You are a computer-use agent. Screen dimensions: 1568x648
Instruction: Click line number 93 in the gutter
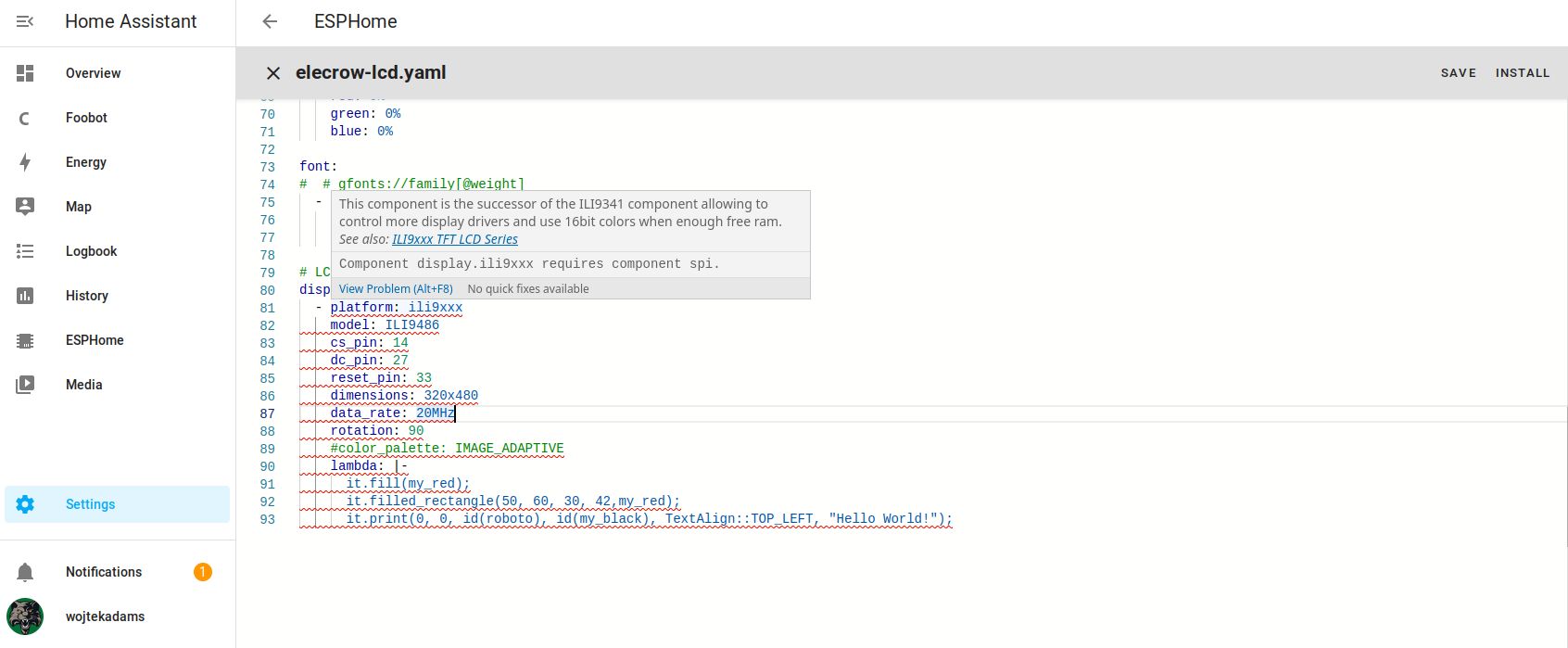click(267, 519)
